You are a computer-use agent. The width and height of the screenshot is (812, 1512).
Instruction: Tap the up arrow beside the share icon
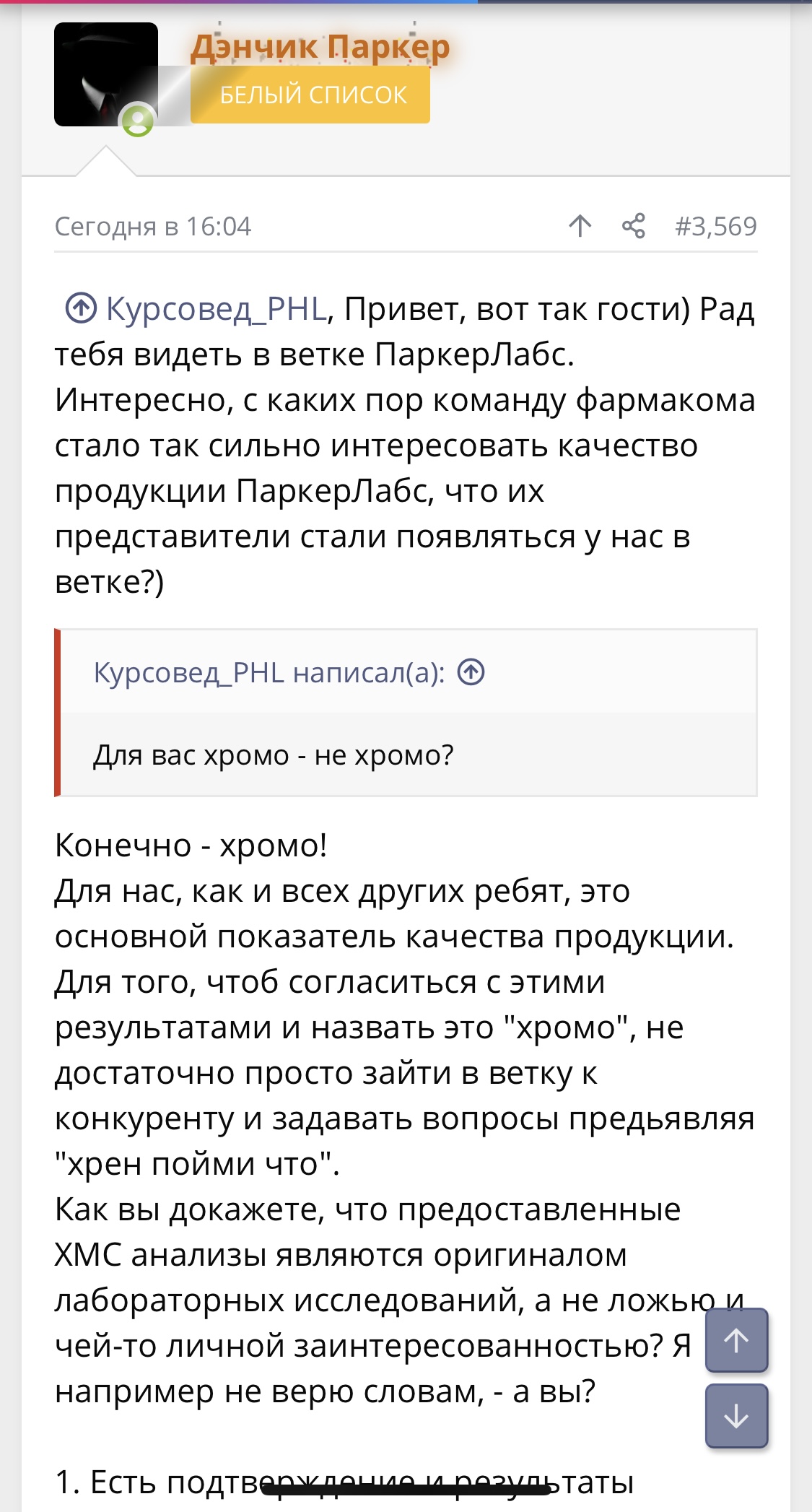(580, 226)
